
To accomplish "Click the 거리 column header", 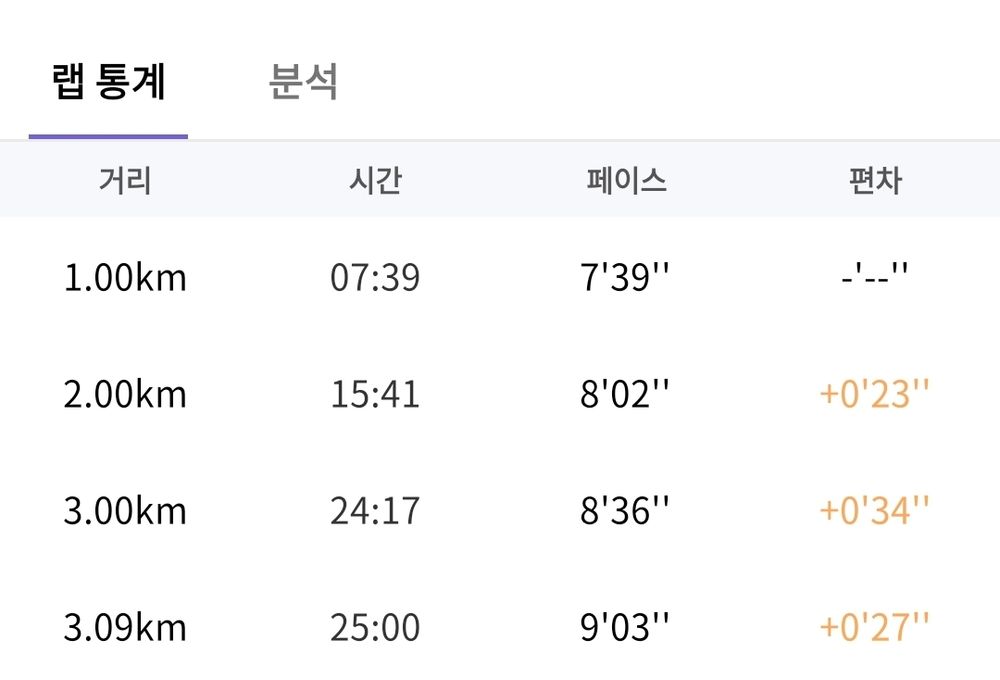I will 125,181.
